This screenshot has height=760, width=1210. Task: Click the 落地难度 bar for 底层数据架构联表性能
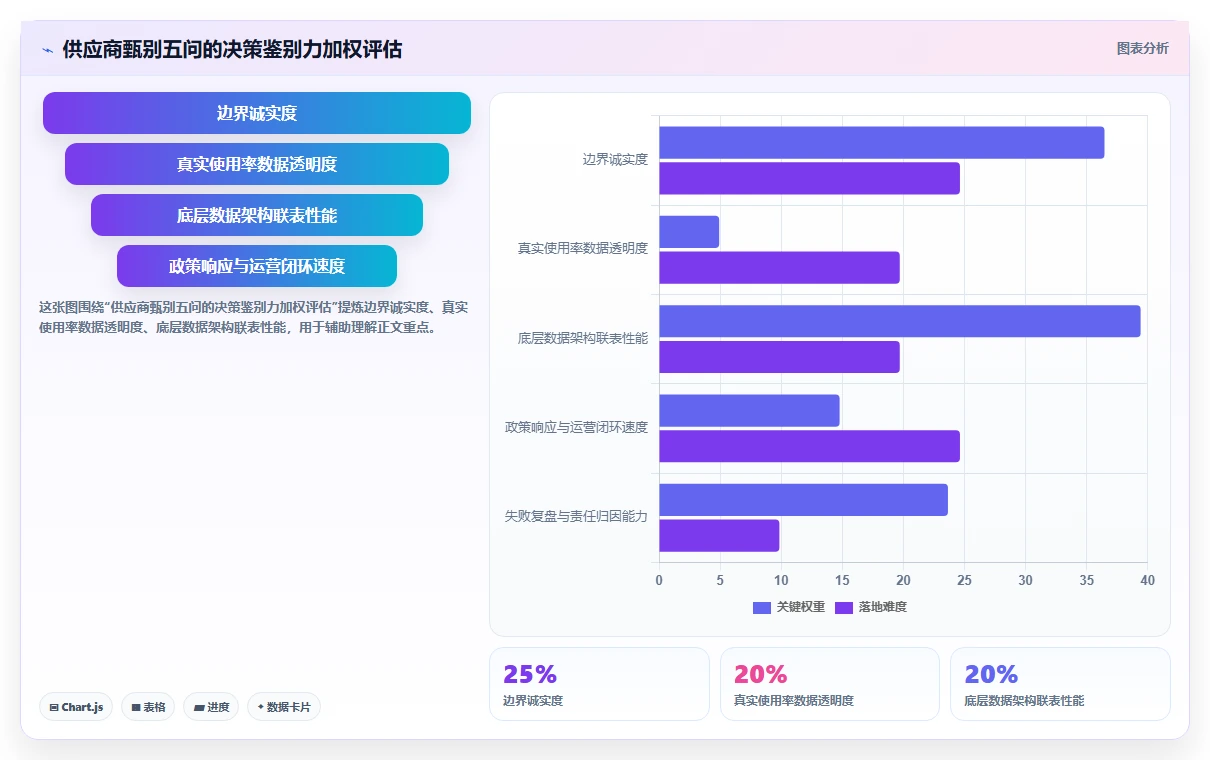779,357
